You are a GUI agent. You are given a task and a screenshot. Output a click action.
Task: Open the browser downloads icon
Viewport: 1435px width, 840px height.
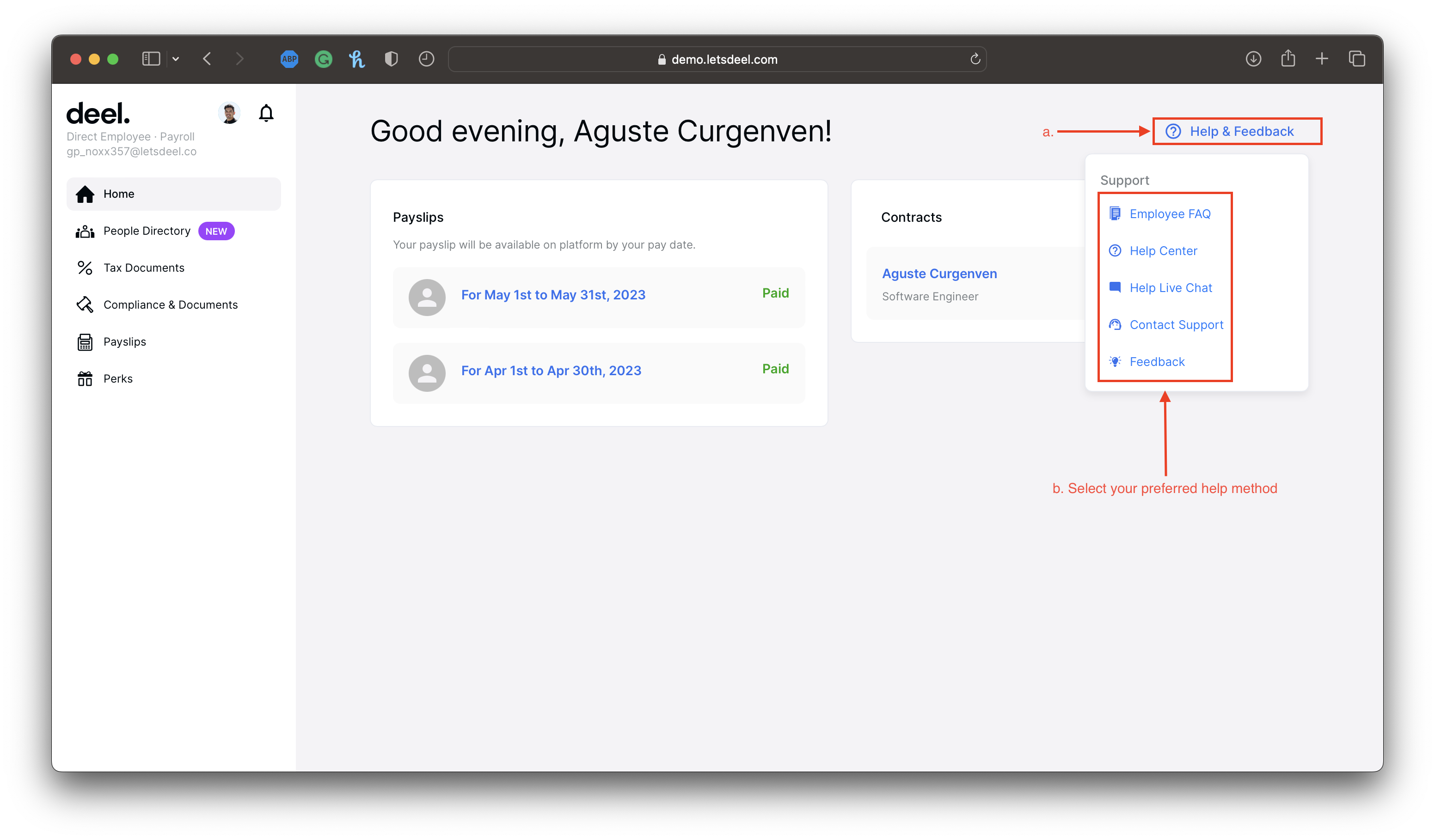(1253, 59)
